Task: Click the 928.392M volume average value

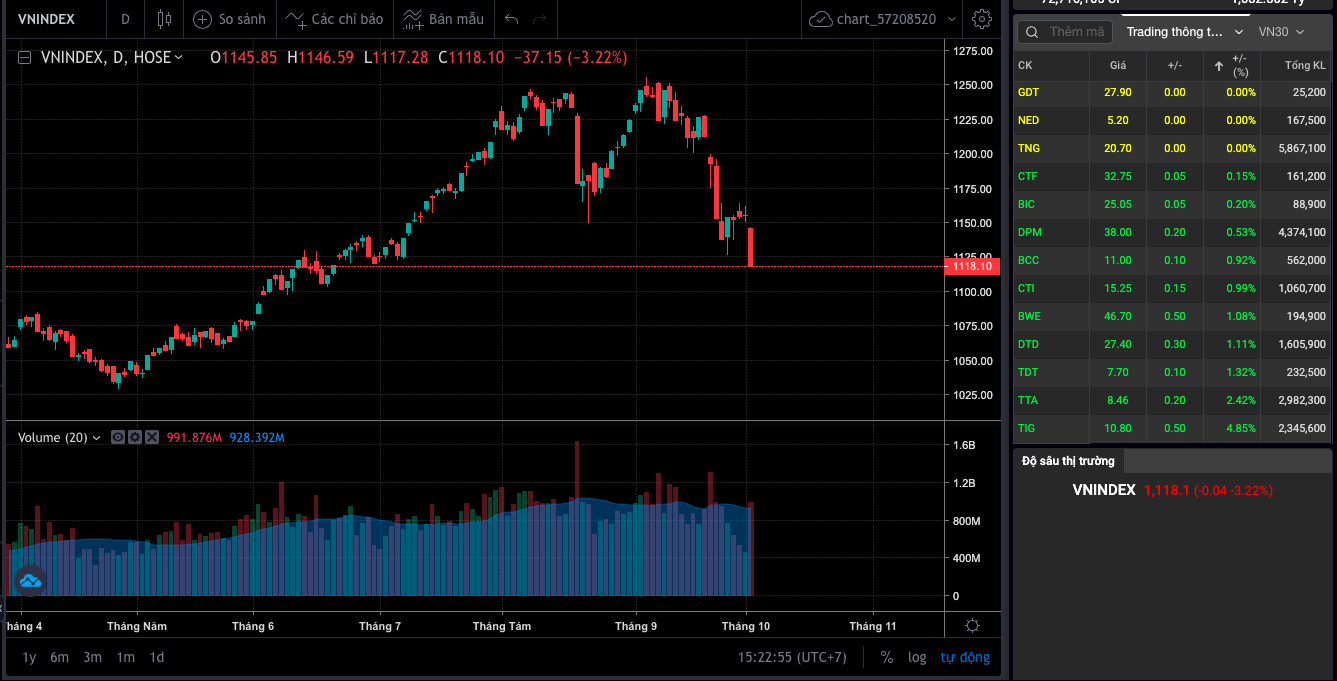Action: 257,438
